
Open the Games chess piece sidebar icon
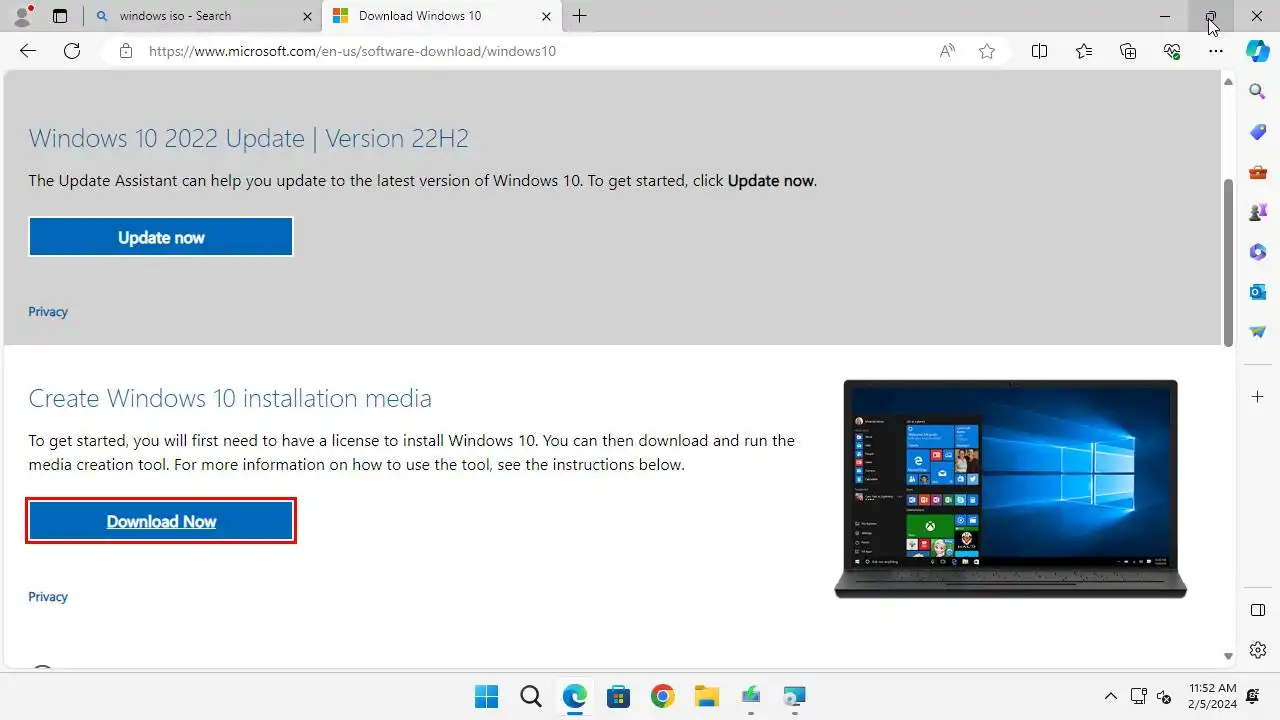click(1258, 212)
